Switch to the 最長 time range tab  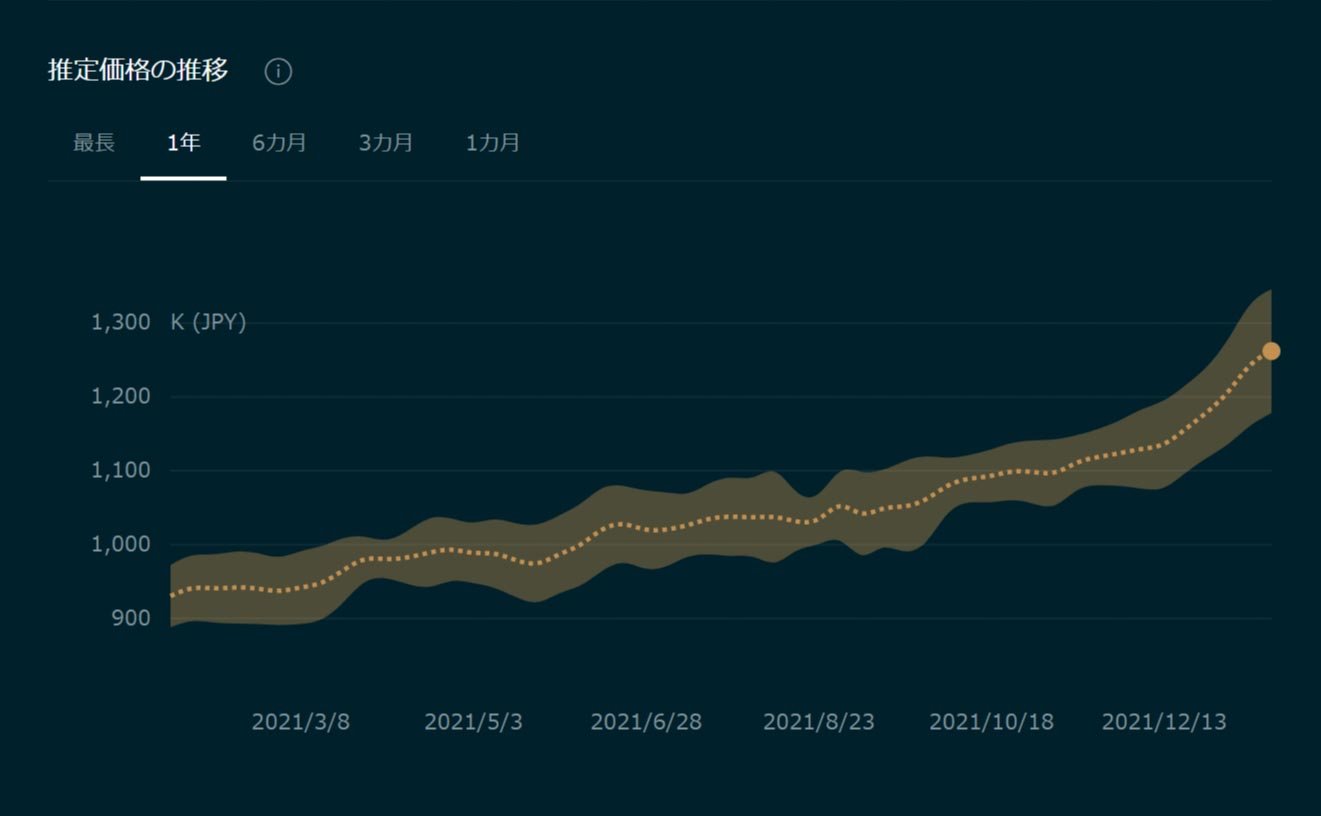tap(94, 143)
